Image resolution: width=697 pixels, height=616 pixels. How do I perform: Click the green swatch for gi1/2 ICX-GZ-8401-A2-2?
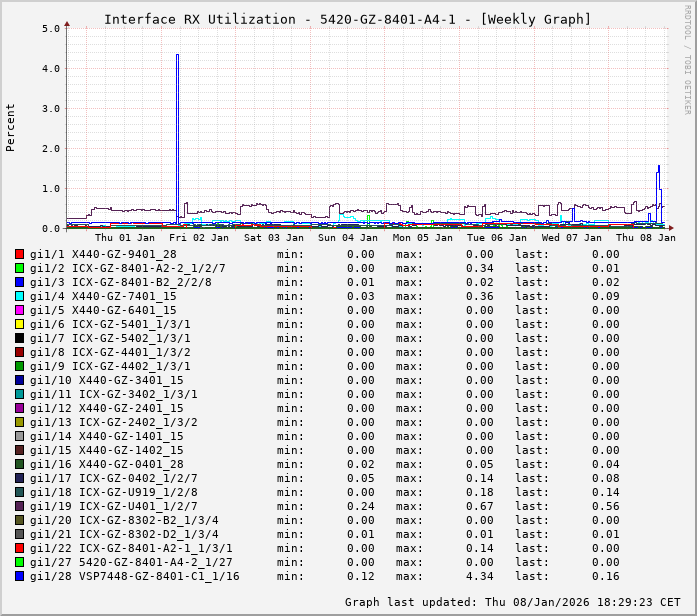20,268
